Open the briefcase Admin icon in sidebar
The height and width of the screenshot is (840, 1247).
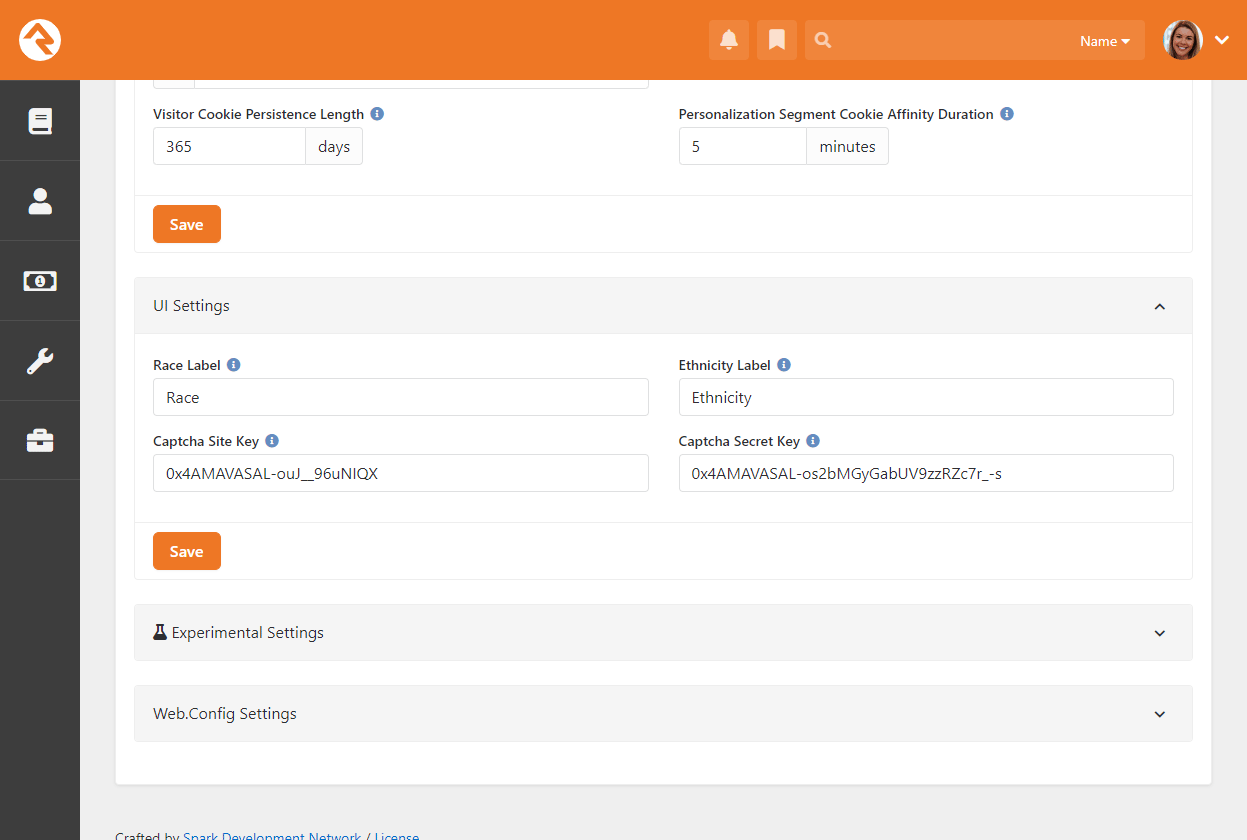pos(40,440)
